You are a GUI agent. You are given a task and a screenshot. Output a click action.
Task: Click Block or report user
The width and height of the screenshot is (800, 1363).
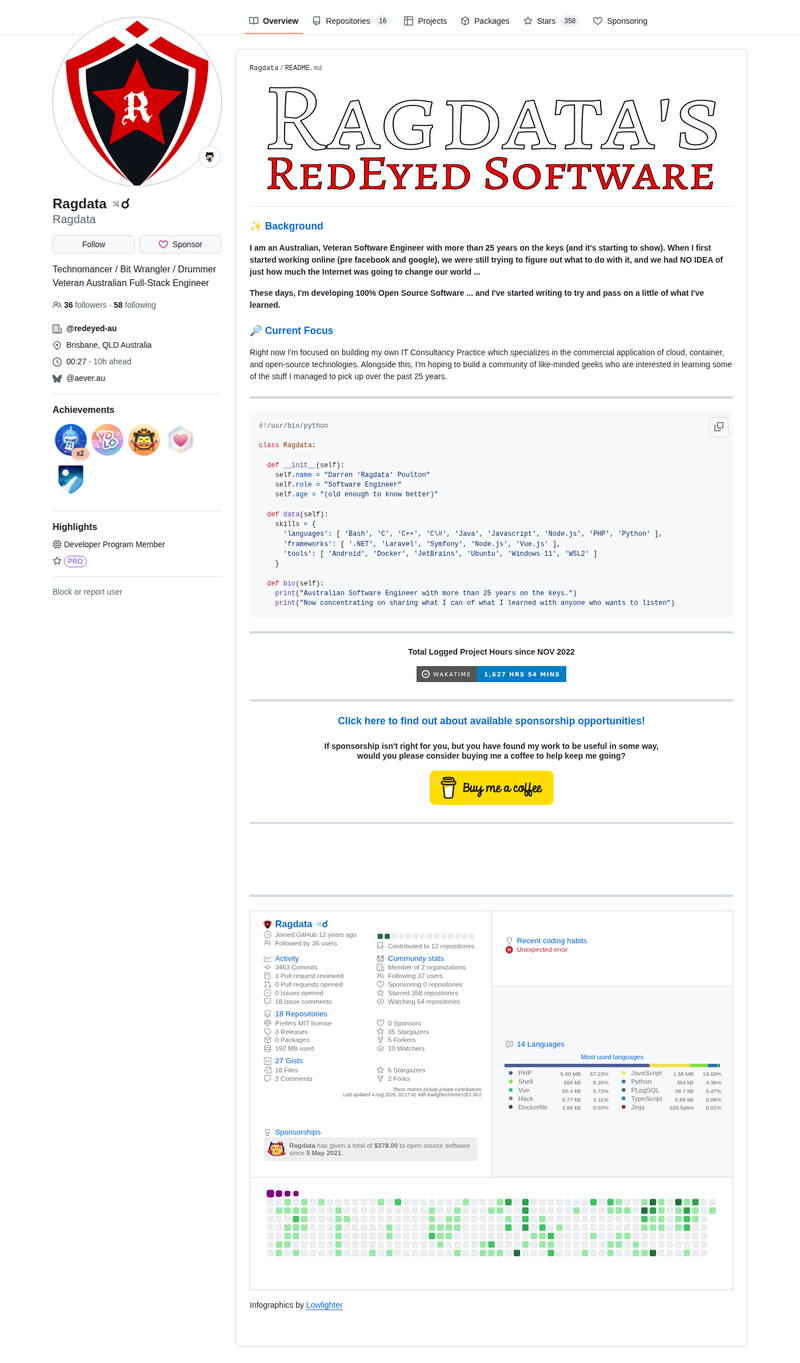coord(87,592)
